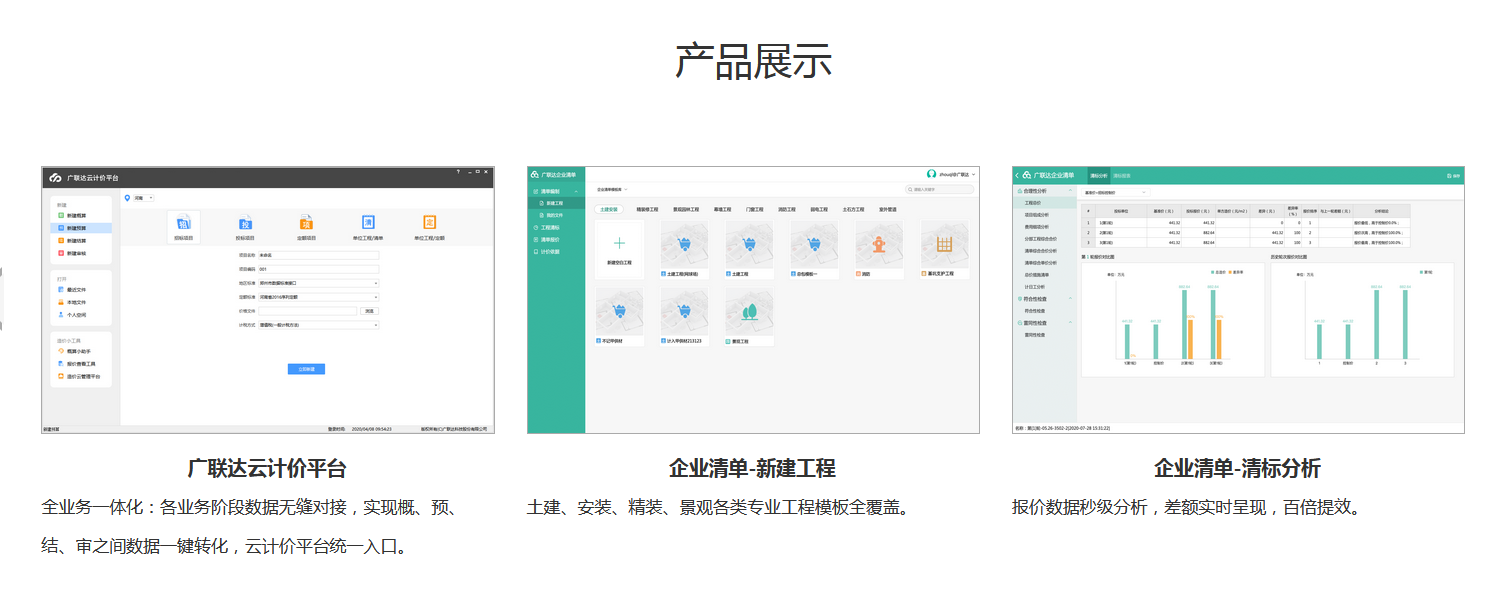This screenshot has width=1499, height=606.
Task: Collapse the 符合性检查 tree group
Action: click(1071, 298)
